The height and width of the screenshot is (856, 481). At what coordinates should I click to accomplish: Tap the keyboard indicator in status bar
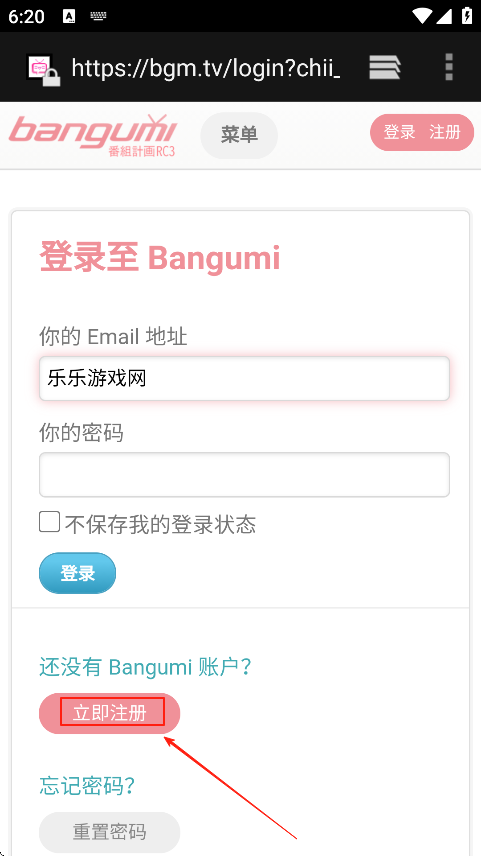(98, 15)
